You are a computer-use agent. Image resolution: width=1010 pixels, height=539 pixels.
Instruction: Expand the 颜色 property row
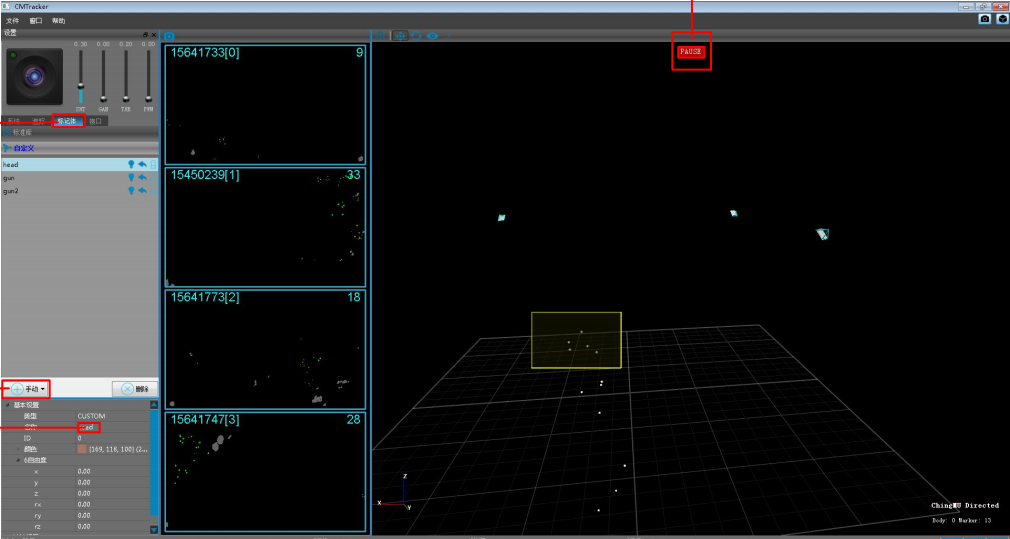coord(18,449)
